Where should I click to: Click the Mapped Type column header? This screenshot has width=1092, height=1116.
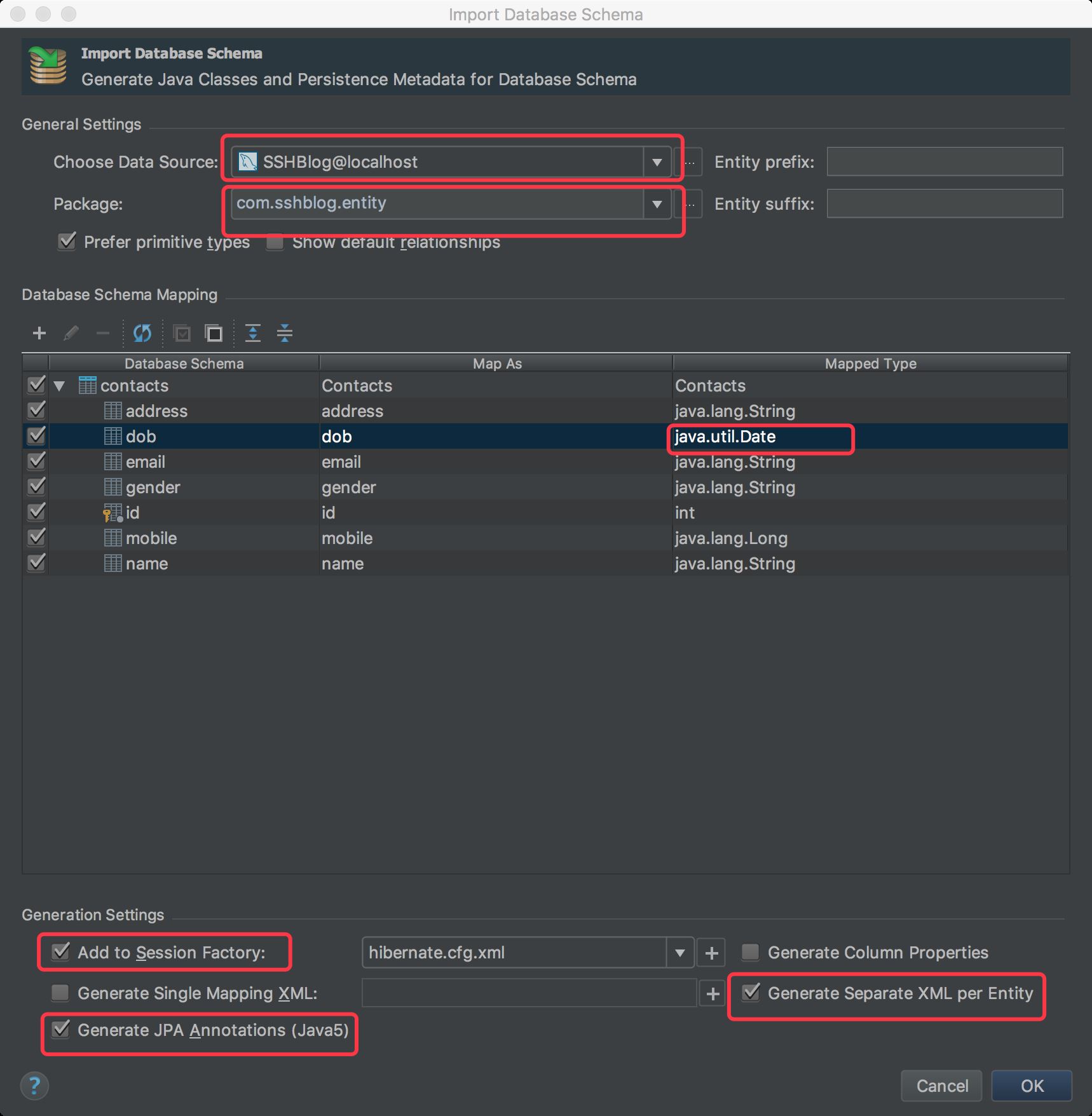[x=870, y=364]
